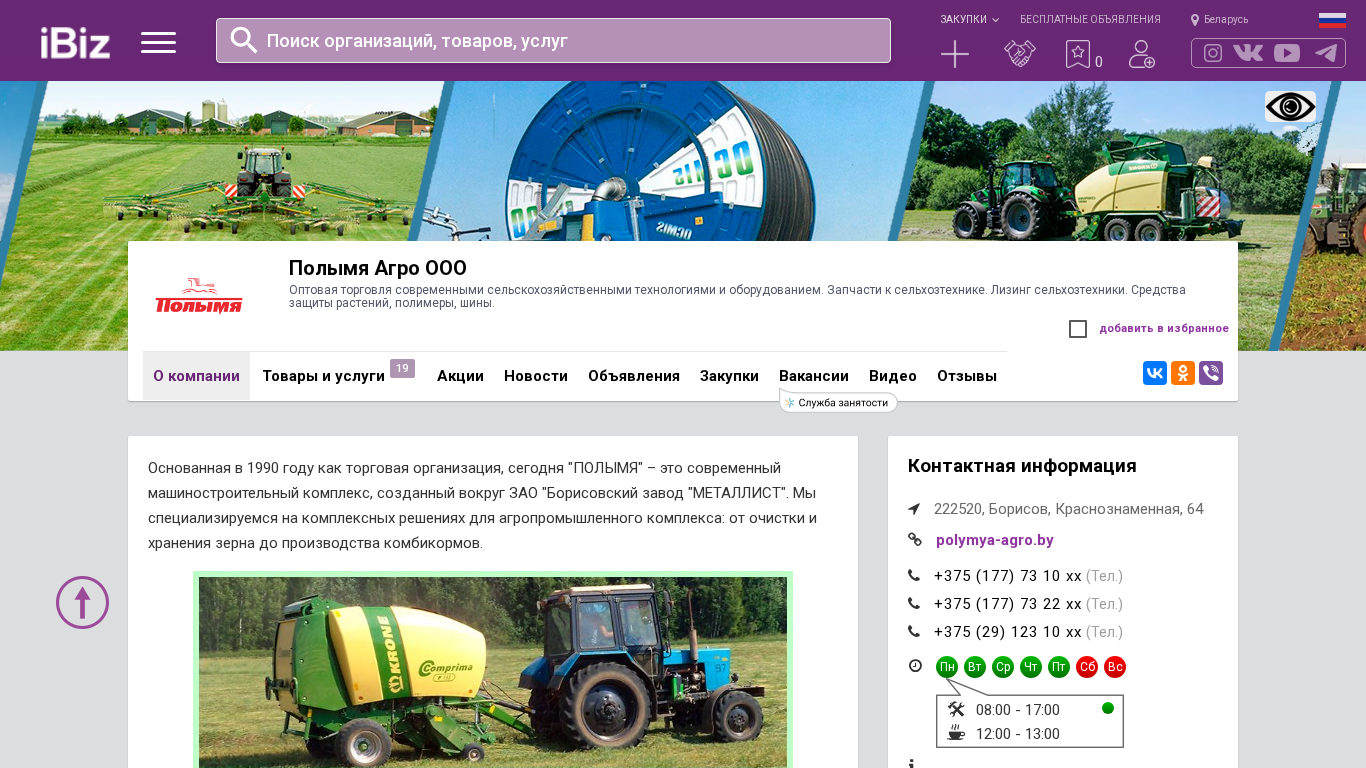Select Saturday (Сб) schedule day
The width and height of the screenshot is (1366, 768).
pos(1087,667)
